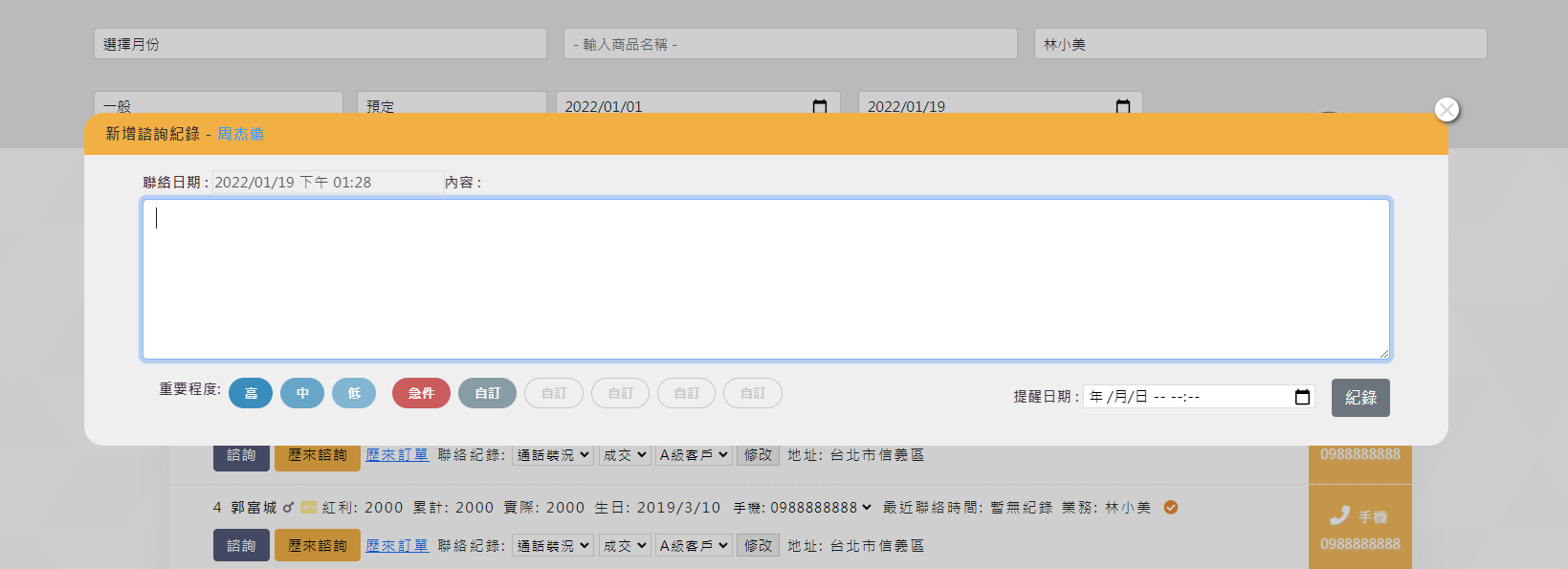1568x569 pixels.
Task: Set importance to 中
Action: [x=302, y=393]
